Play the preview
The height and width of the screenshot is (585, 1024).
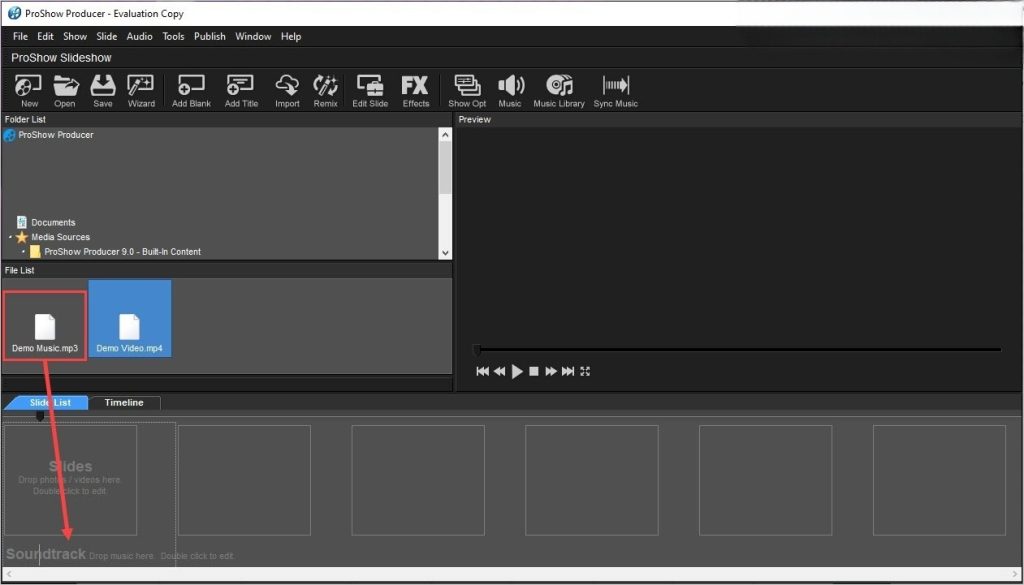[x=516, y=371]
